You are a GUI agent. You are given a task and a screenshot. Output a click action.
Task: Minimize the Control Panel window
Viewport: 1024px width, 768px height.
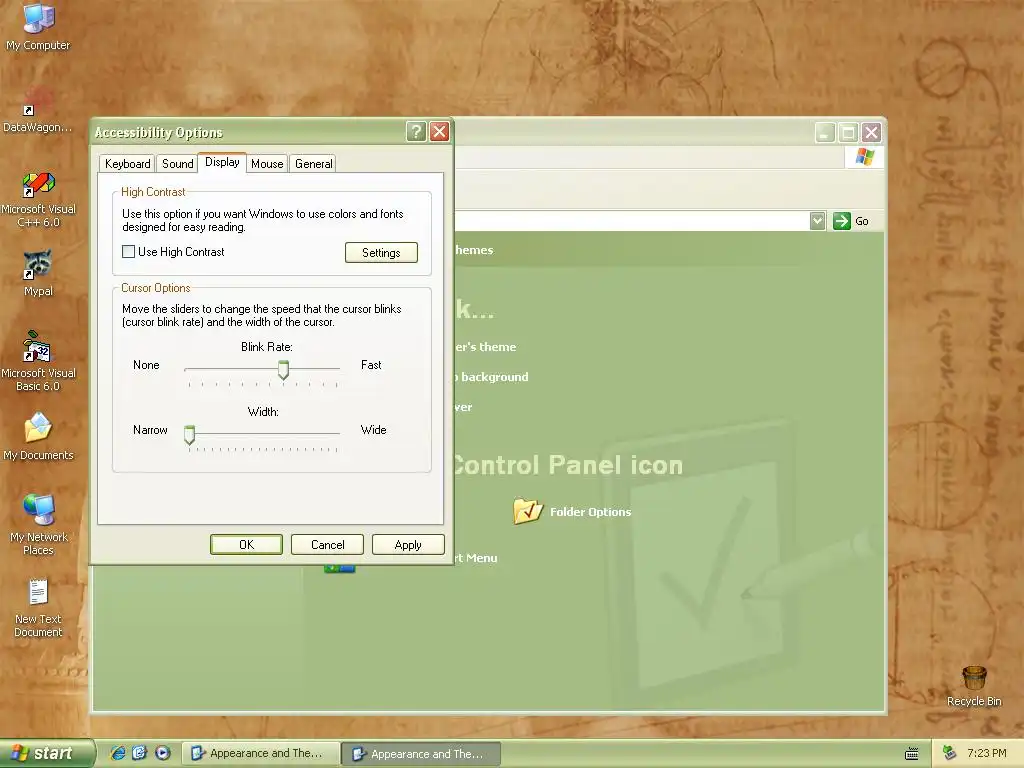pos(825,133)
